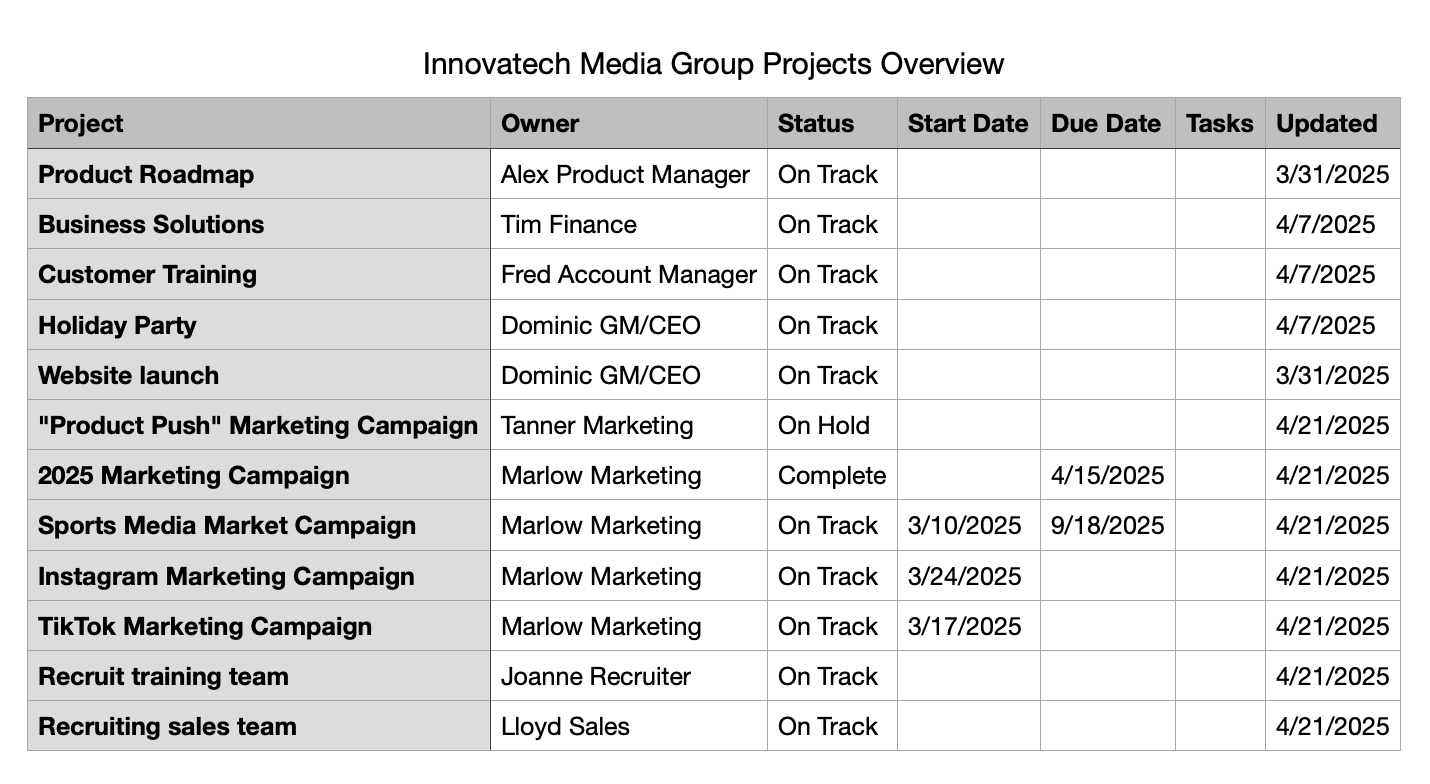Click the "TikTok Marketing Campaign" project cell
Image resolution: width=1430 pixels, height=784 pixels.
click(205, 626)
